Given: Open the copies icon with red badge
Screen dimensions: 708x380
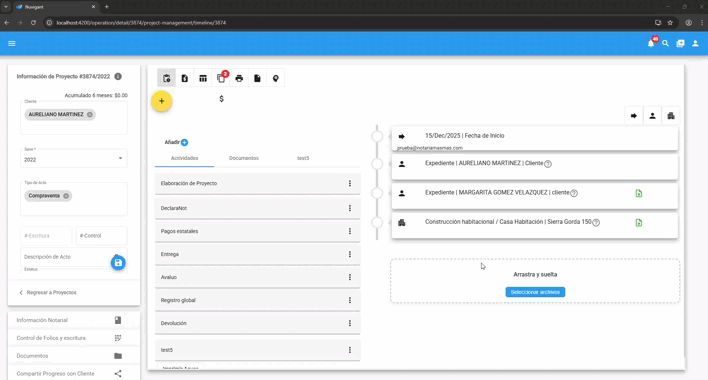Looking at the screenshot, I should coord(221,78).
